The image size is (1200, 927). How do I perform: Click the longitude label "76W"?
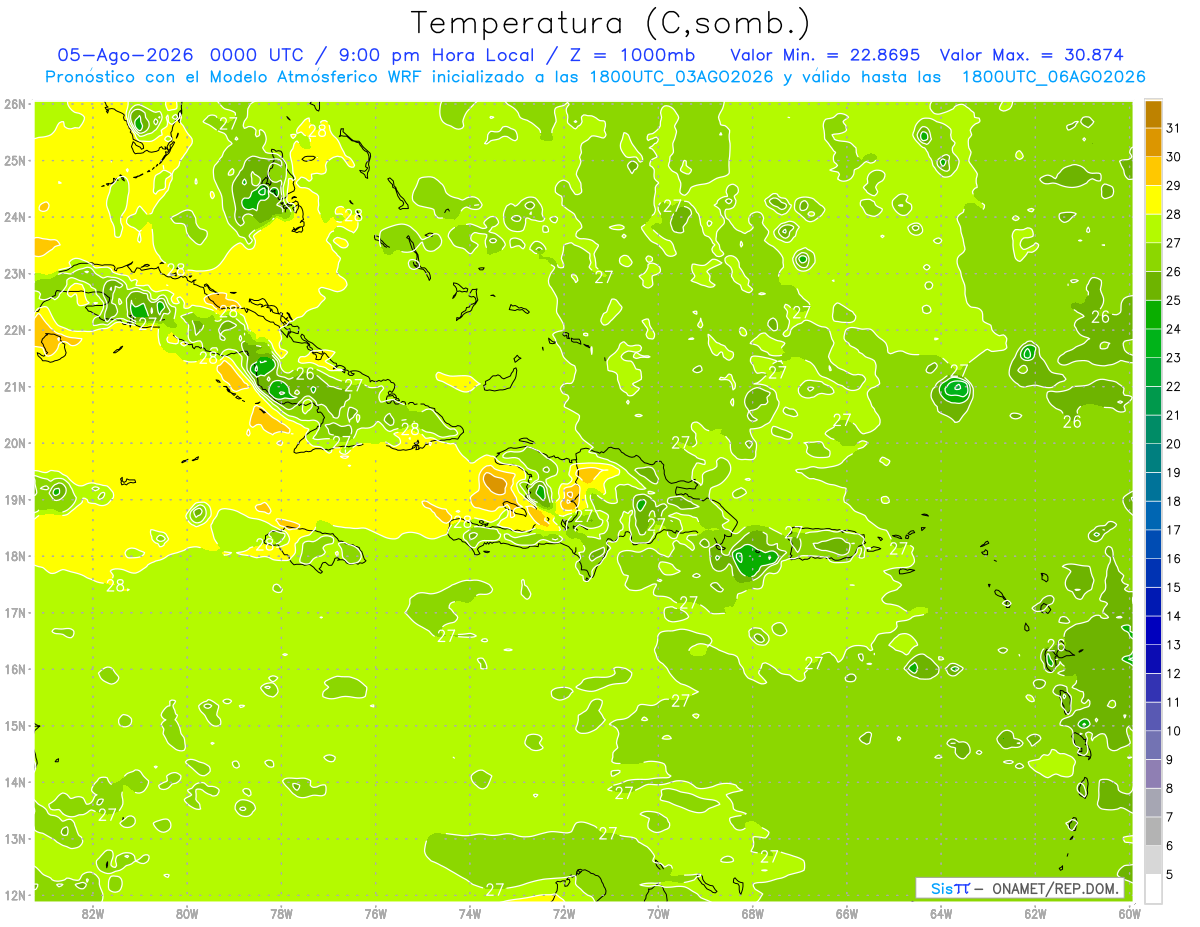(376, 913)
